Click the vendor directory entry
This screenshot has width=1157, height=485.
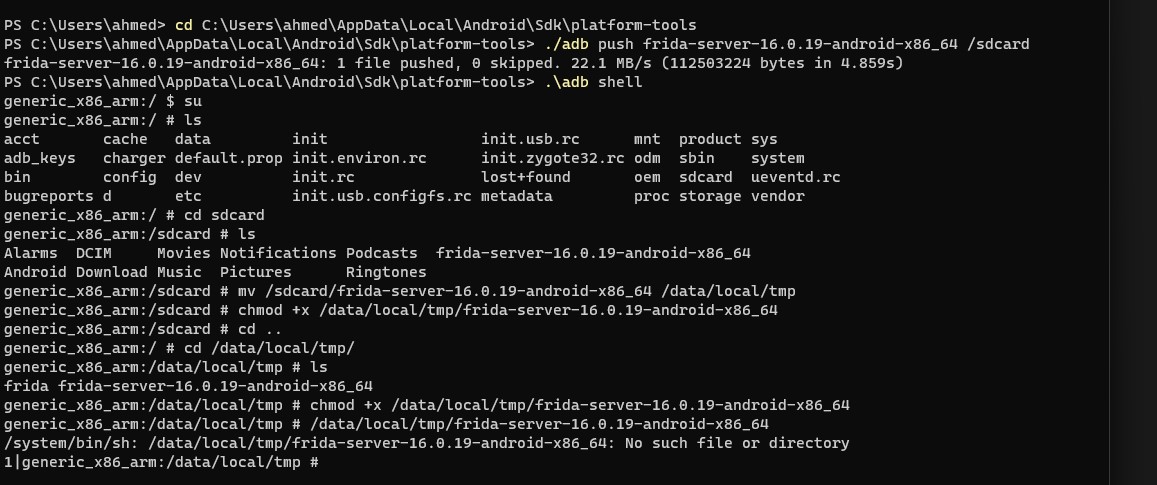tap(777, 196)
